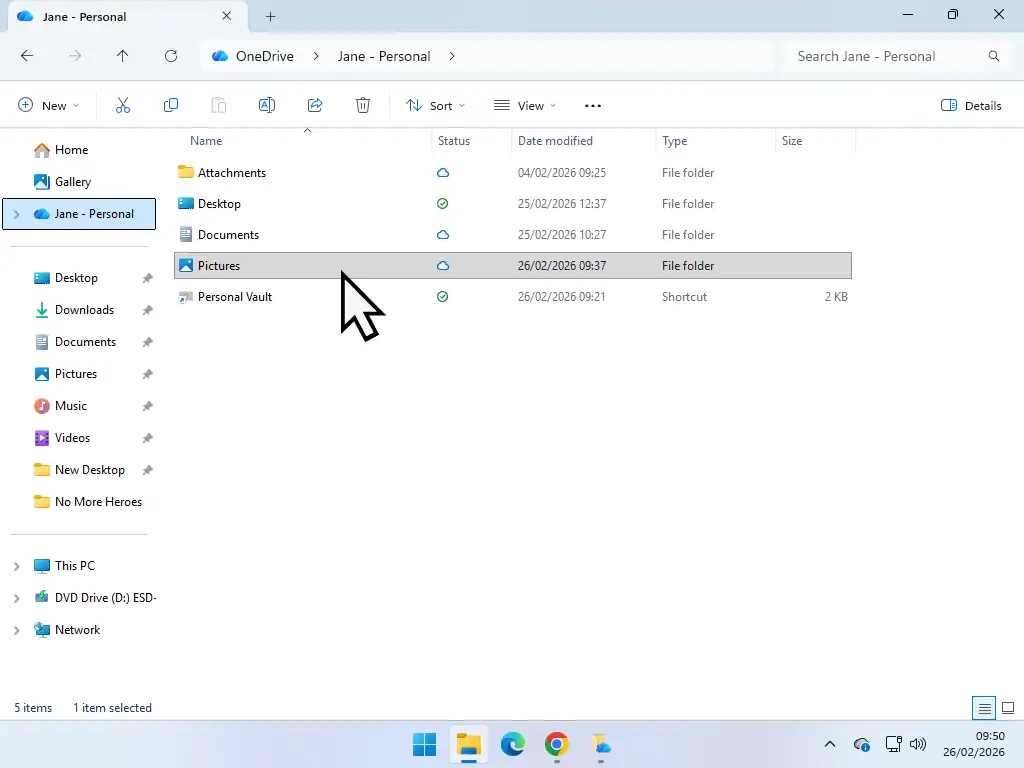
Task: Click the New button to create an item
Action: [x=47, y=105]
